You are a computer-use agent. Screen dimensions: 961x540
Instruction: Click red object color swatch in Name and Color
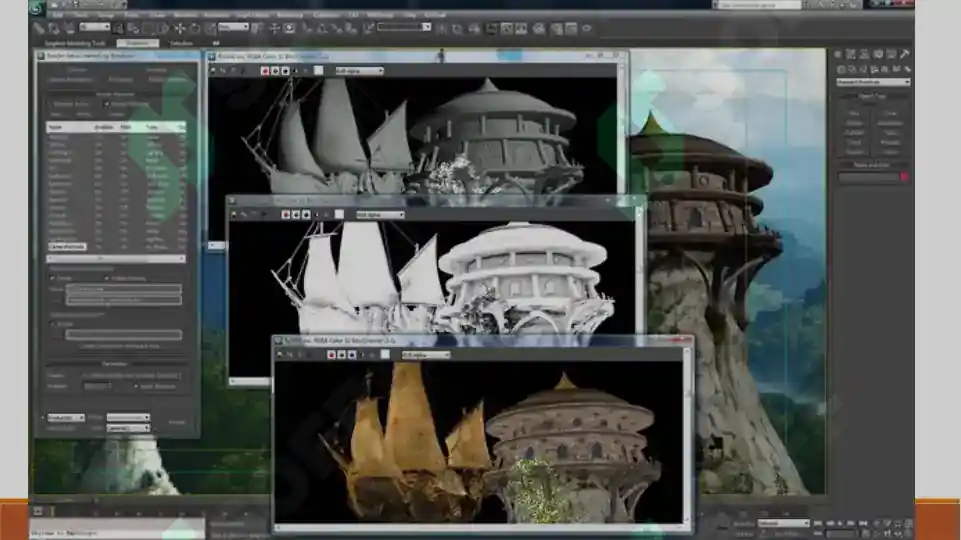(x=905, y=177)
